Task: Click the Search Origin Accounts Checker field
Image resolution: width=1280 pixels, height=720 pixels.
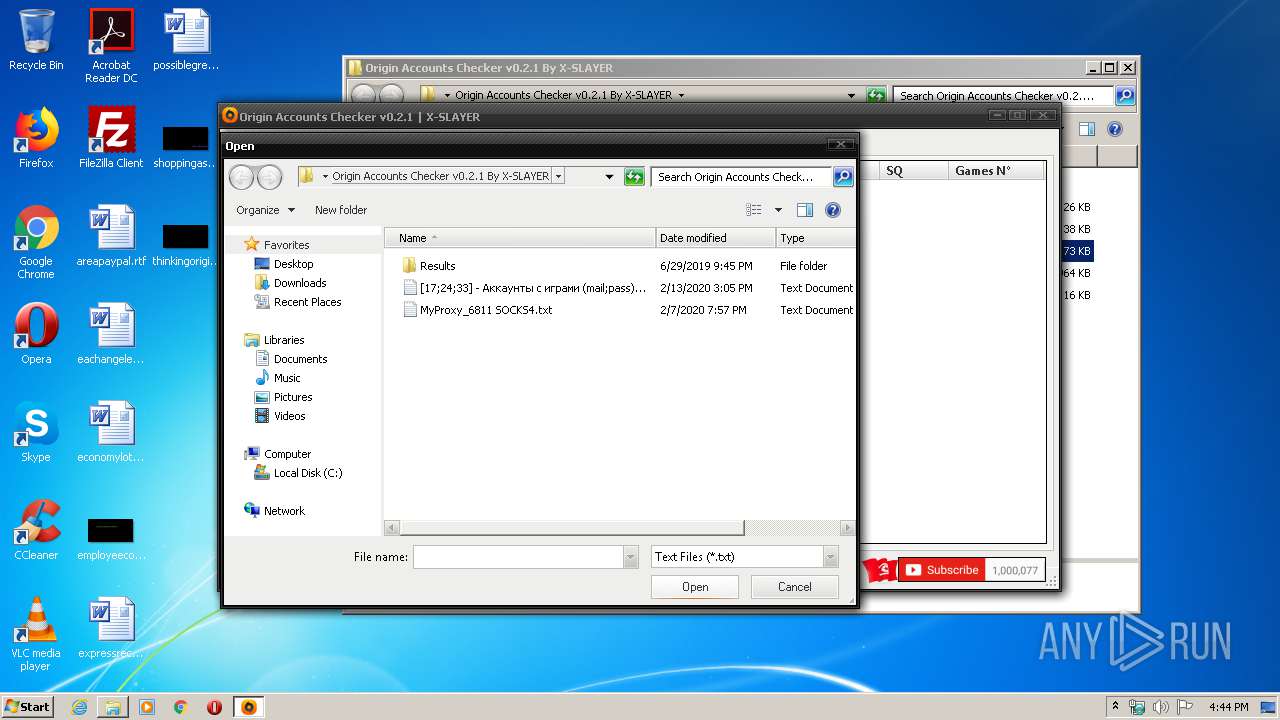Action: [743, 177]
